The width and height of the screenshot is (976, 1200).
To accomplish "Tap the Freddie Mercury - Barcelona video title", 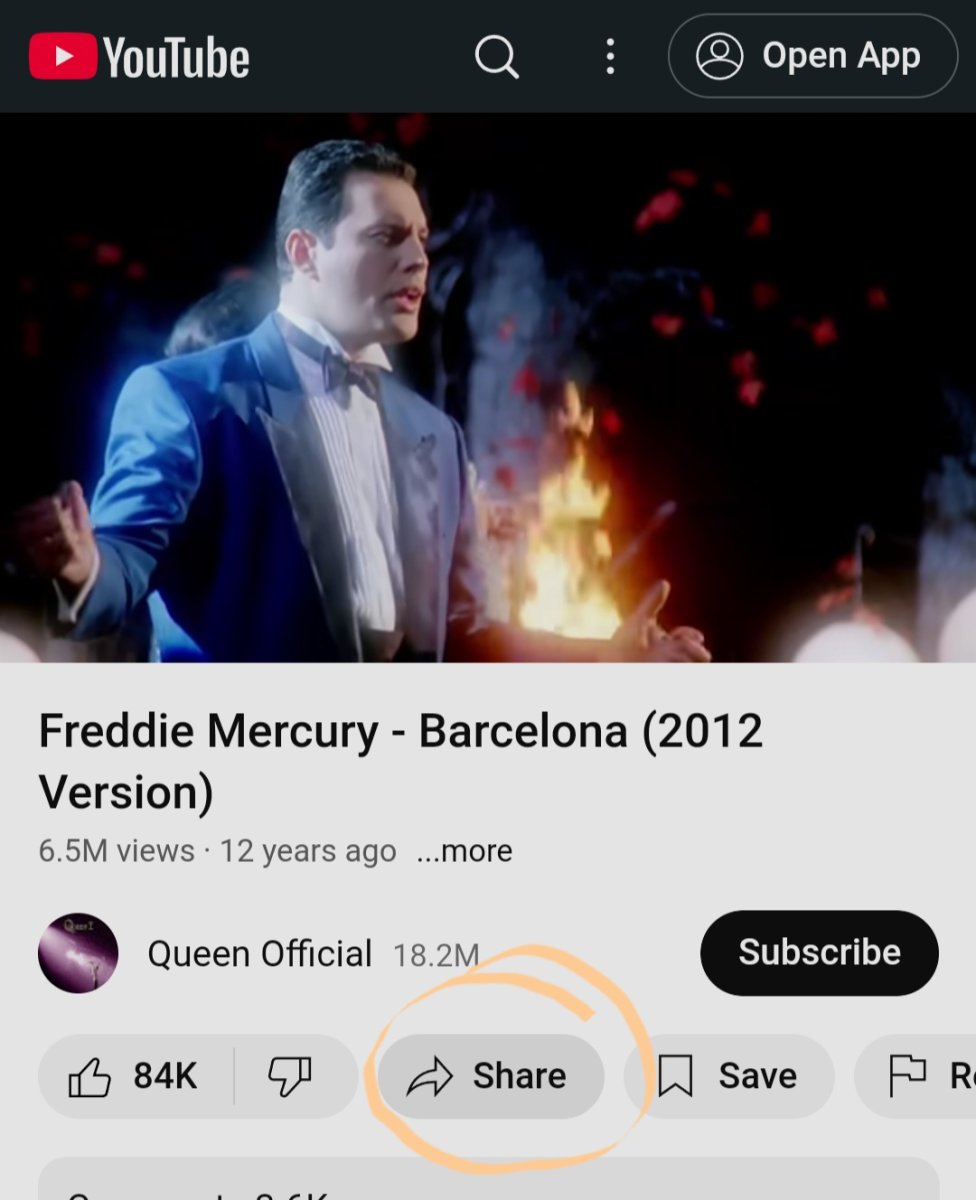I will [400, 760].
